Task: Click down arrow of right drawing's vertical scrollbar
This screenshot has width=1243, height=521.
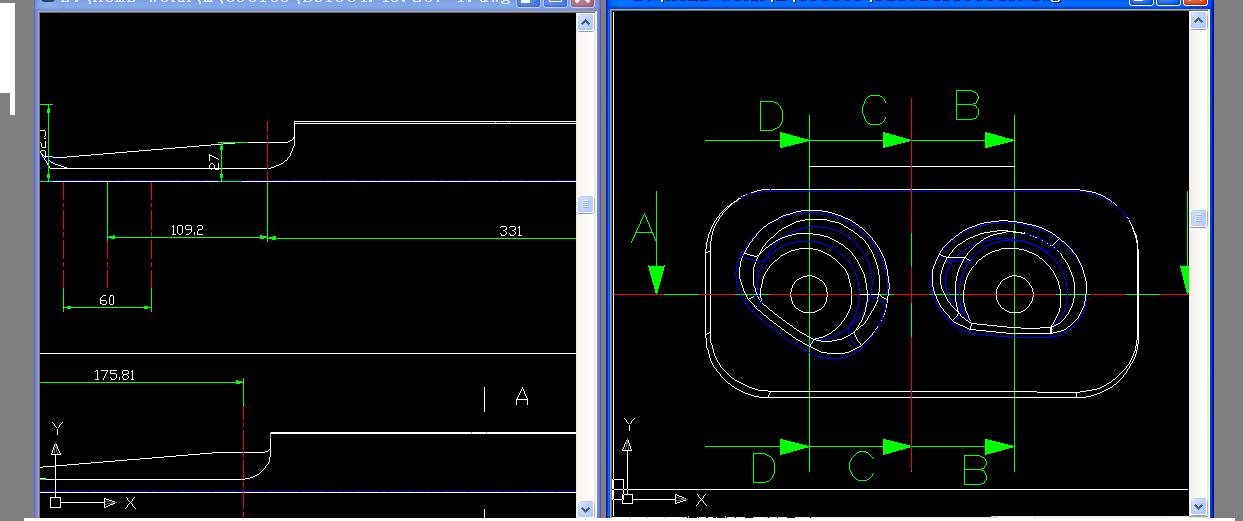Action: coord(1199,508)
